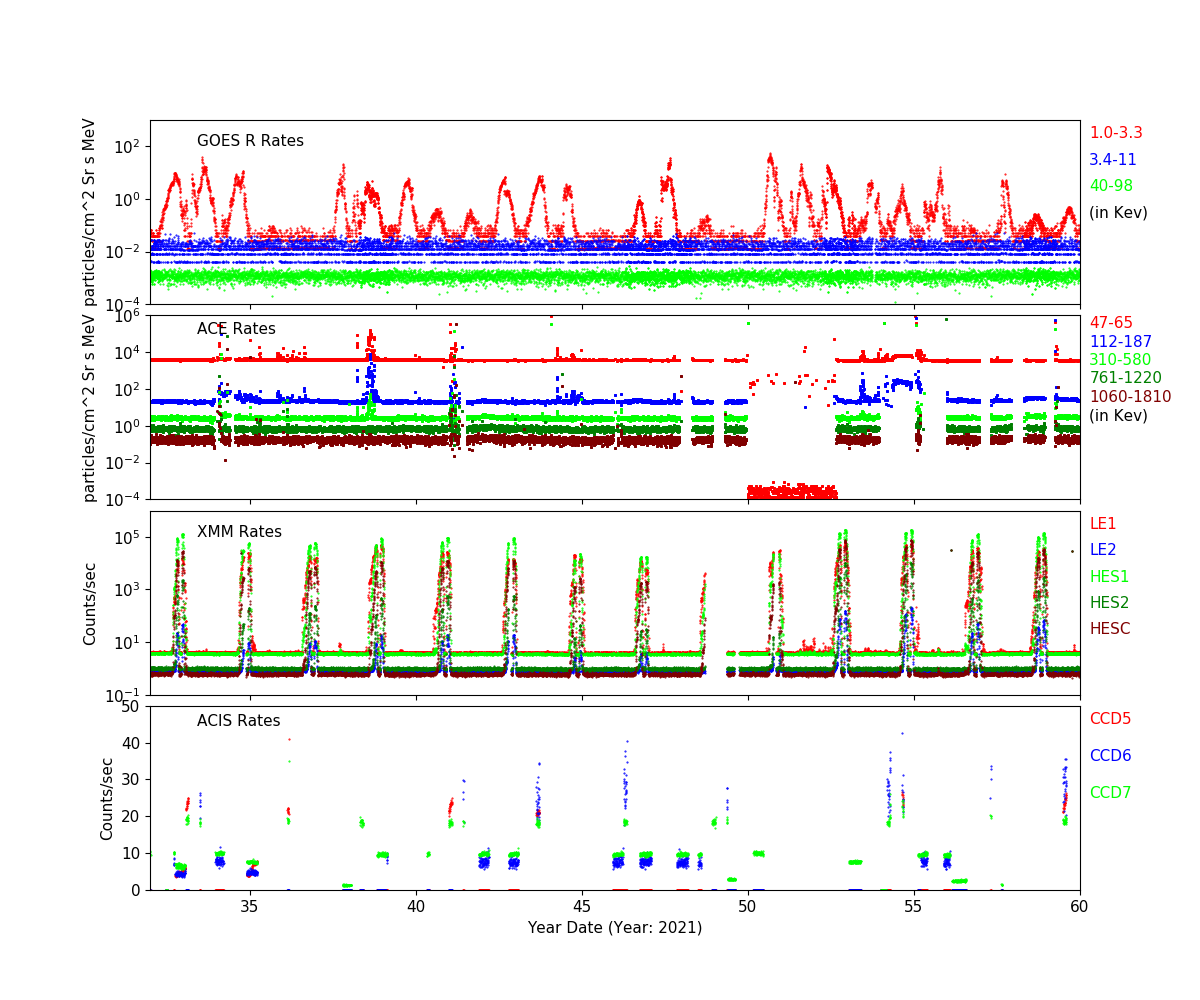Click the green CCD7 legend label
The image size is (1200, 1000).
(1110, 793)
